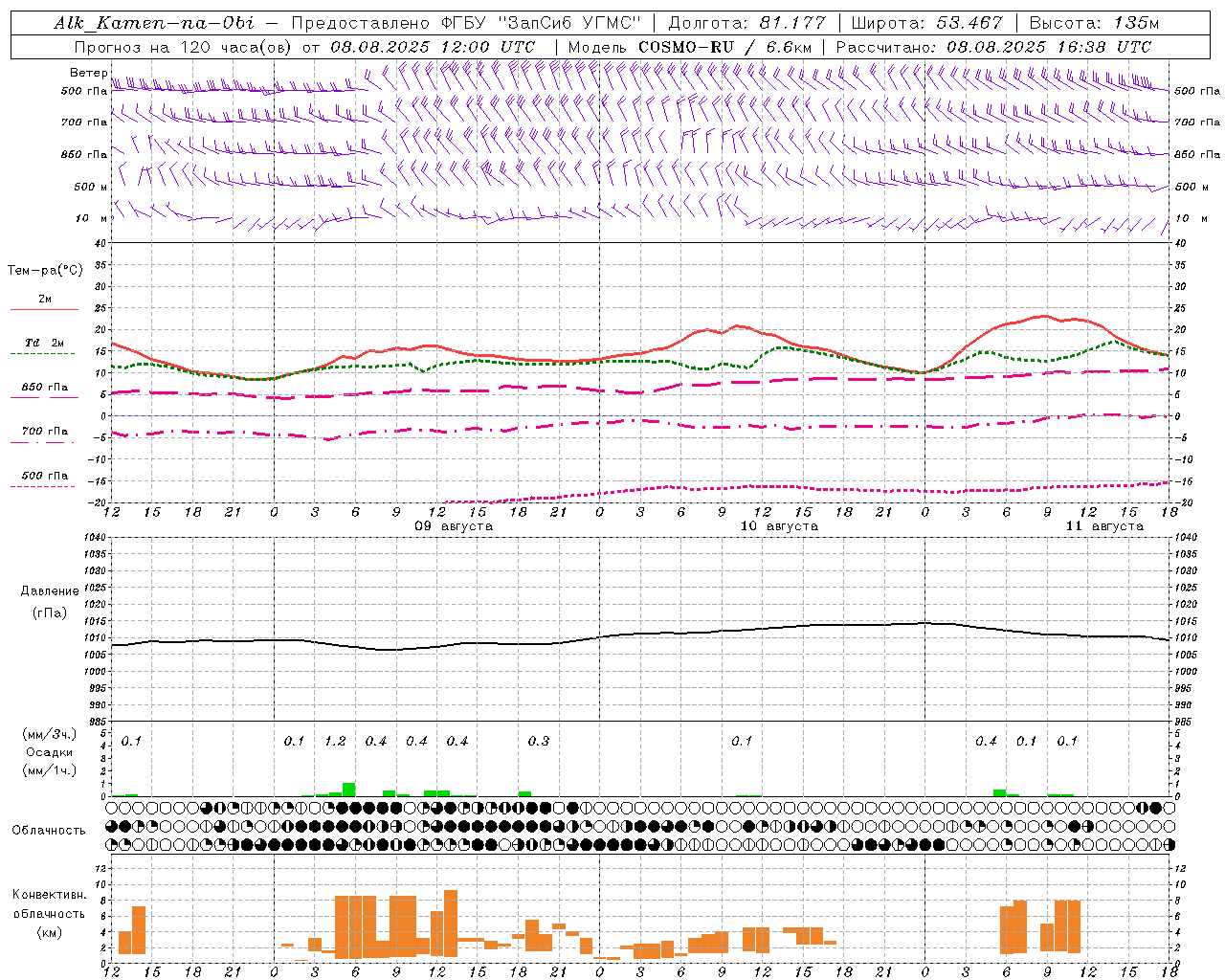Select the 850 гПа temperature legend label
This screenshot has width=1225, height=980.
tap(45, 388)
